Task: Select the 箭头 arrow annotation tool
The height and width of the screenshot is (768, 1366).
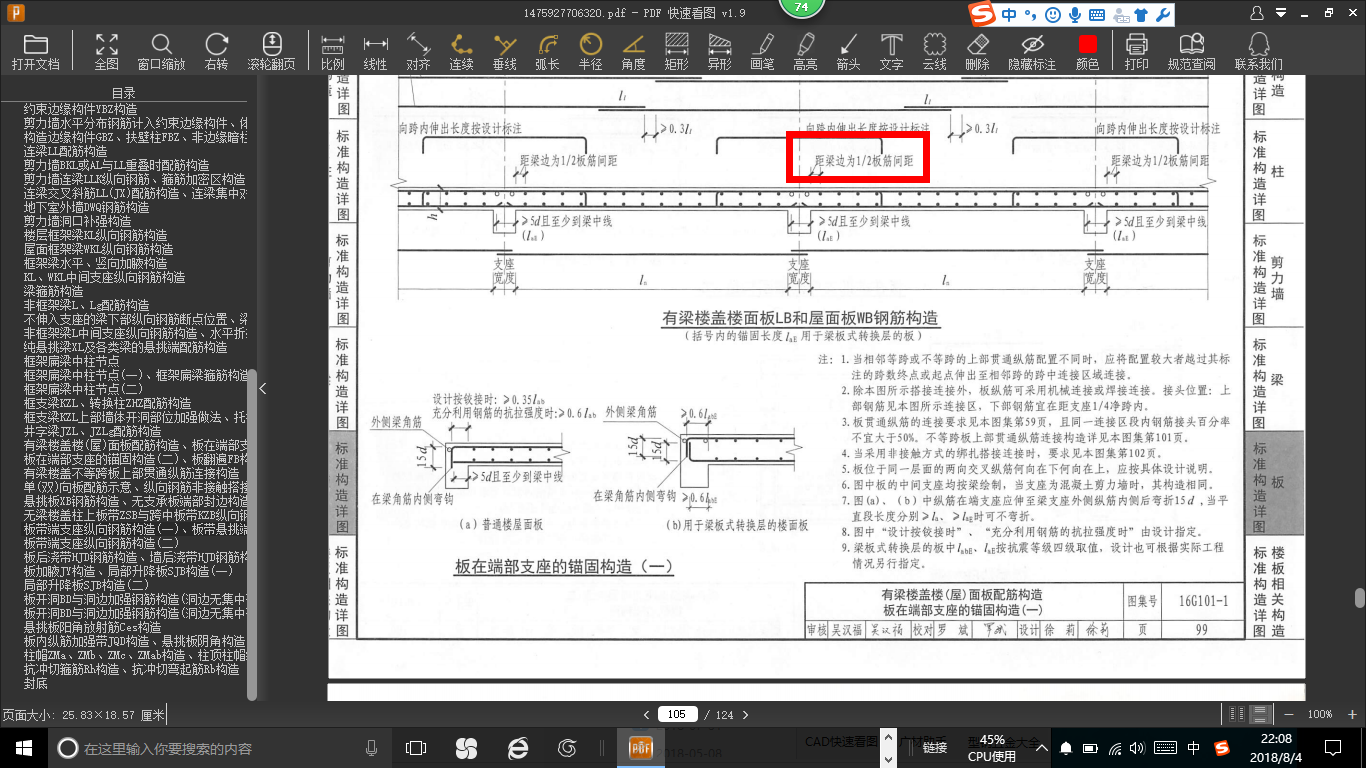Action: [x=848, y=51]
